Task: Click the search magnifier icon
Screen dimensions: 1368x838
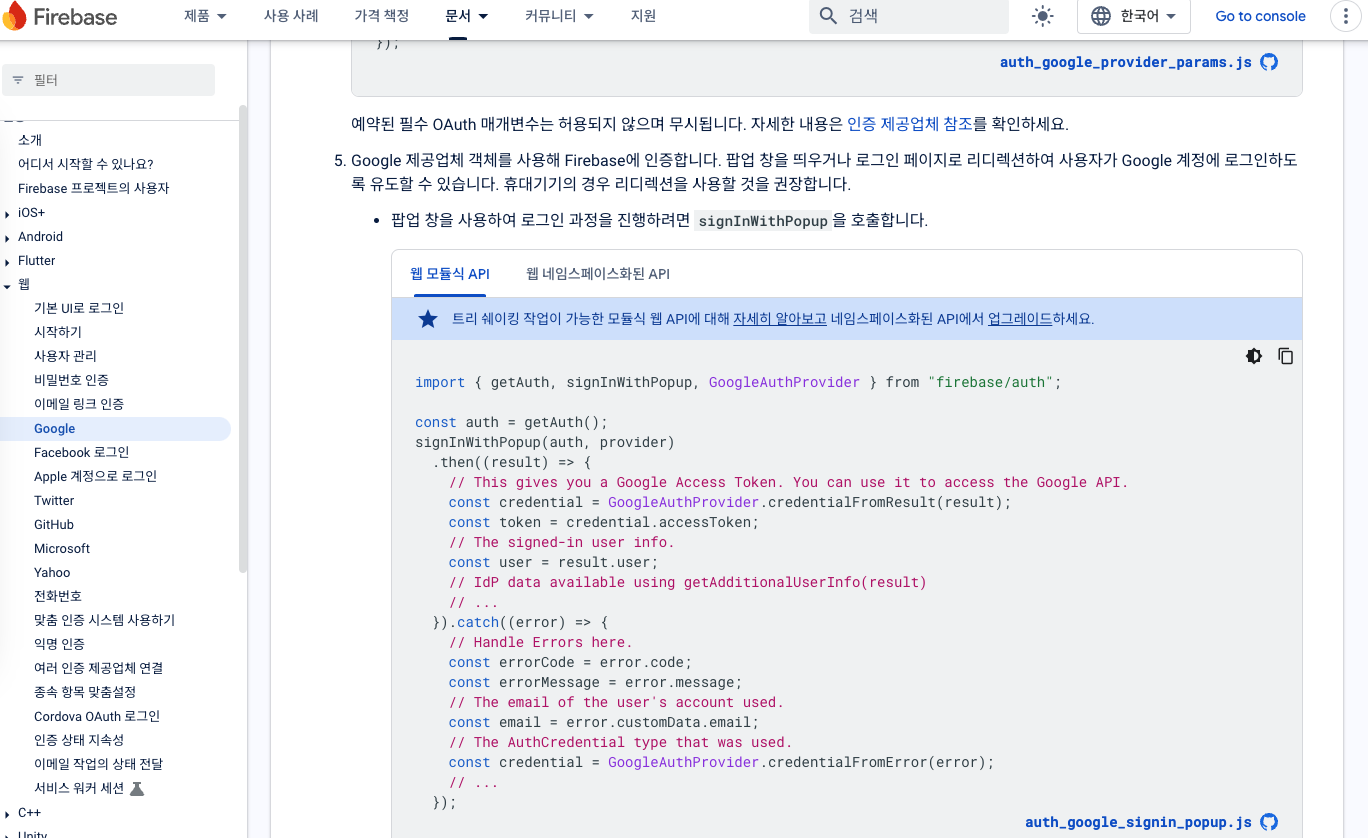Action: pos(828,16)
